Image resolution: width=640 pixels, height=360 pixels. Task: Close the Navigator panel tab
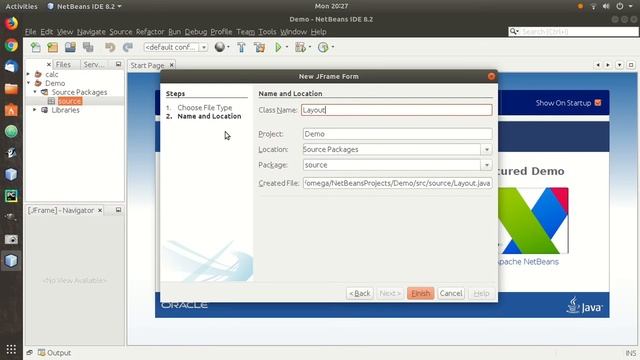click(100, 210)
